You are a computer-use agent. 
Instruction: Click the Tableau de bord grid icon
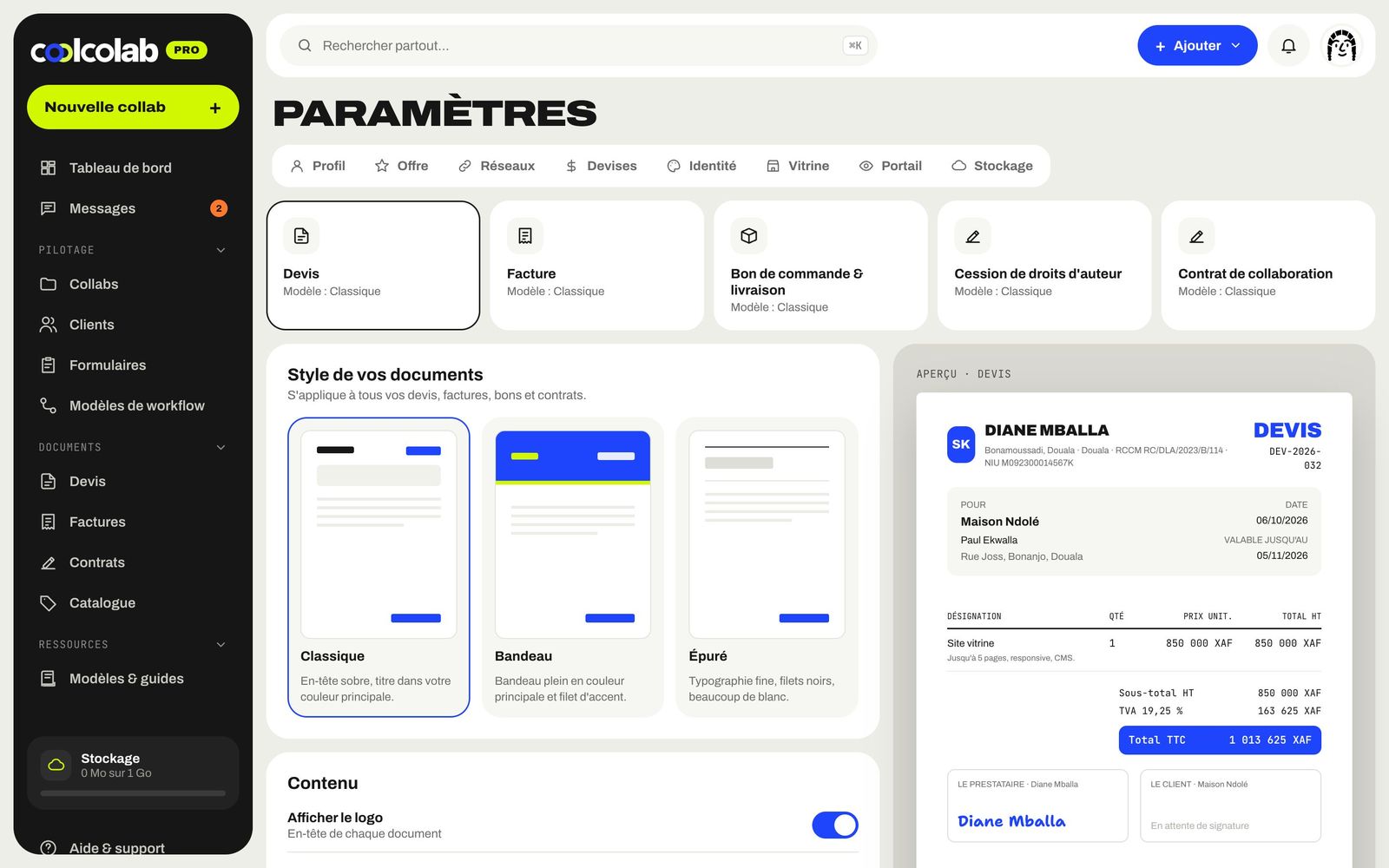[49, 168]
